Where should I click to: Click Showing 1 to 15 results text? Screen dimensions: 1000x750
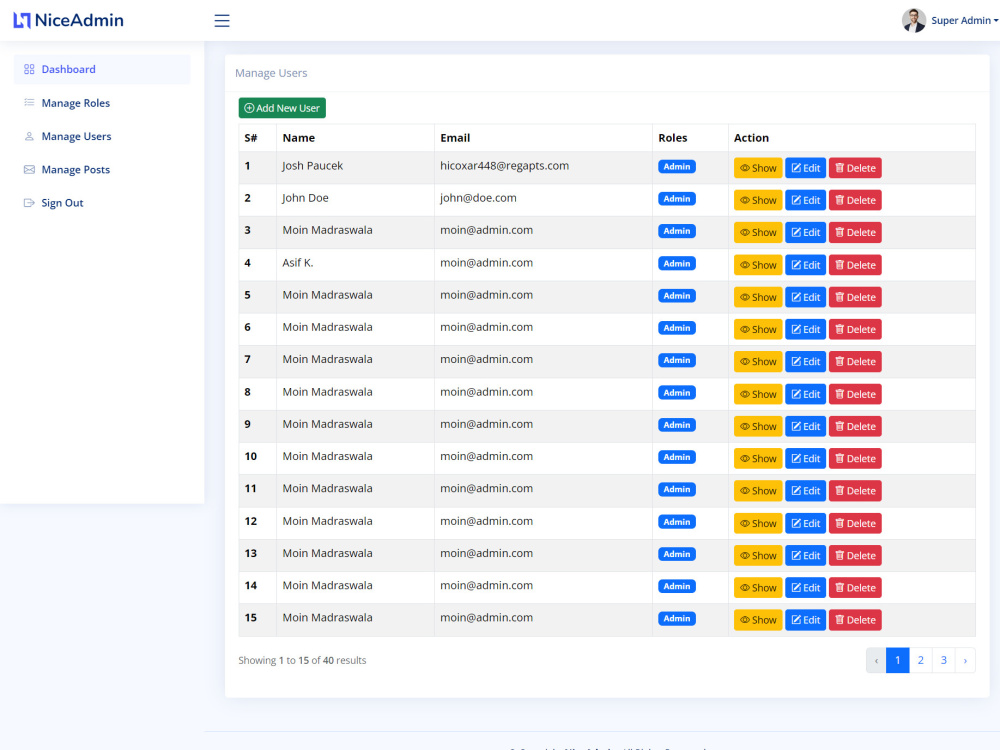tap(302, 660)
